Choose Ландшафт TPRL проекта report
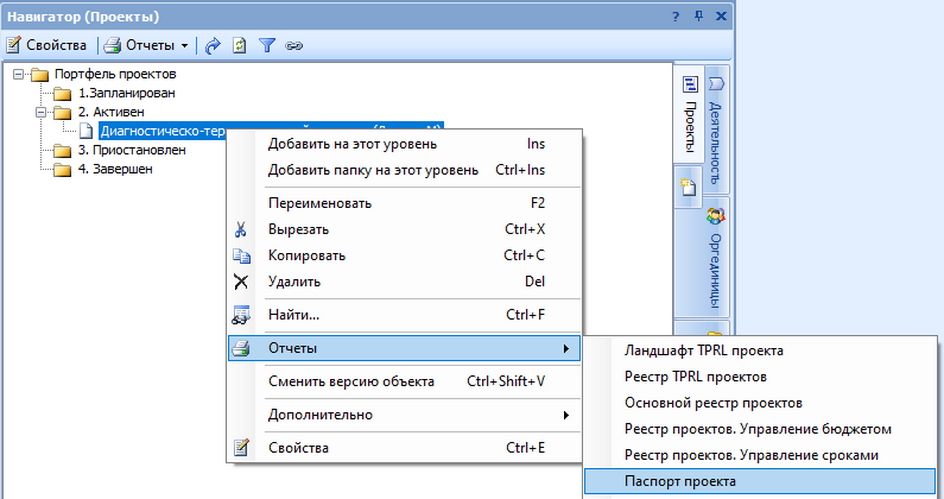This screenshot has height=499, width=944. pos(703,351)
